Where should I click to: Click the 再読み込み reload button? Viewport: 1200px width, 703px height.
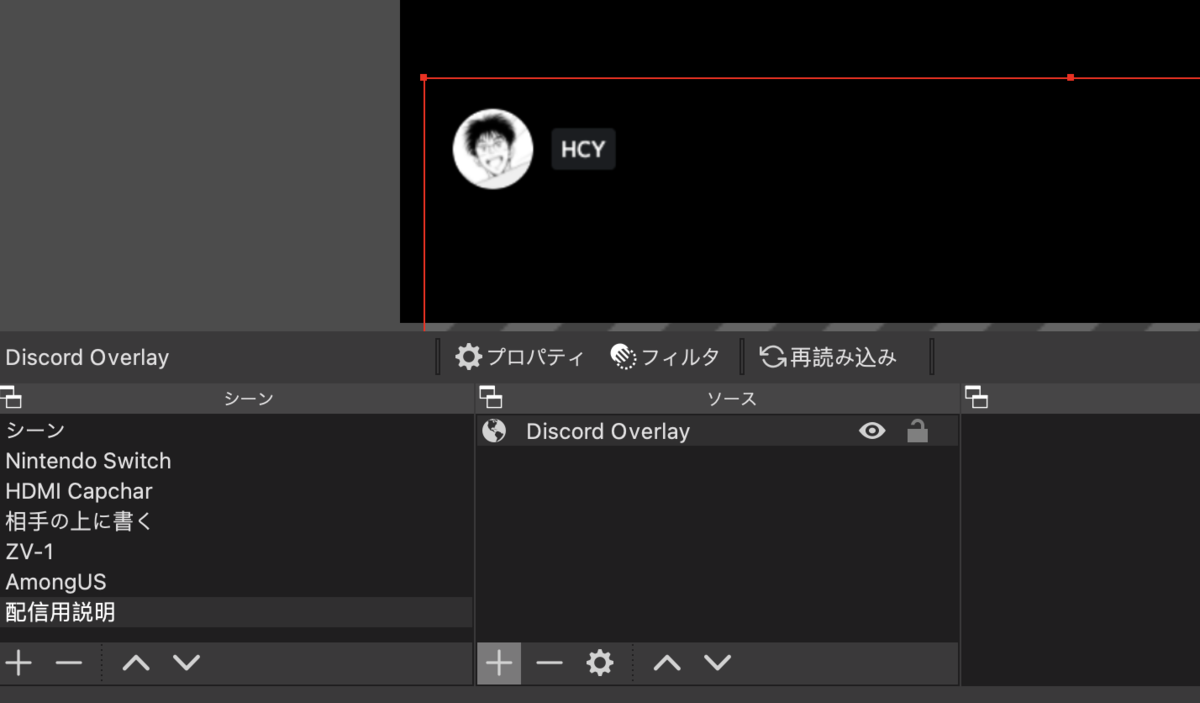pyautogui.click(x=829, y=357)
